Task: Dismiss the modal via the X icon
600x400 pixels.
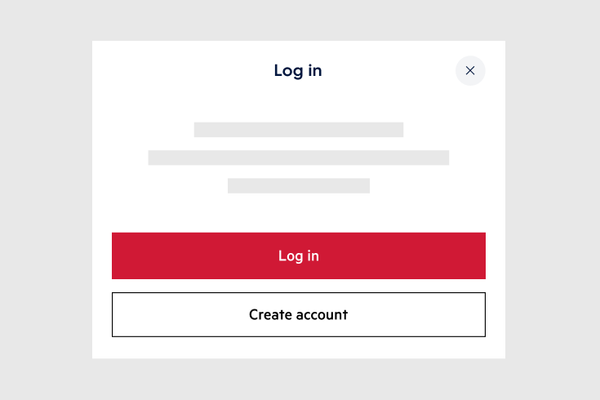Action: tap(470, 70)
